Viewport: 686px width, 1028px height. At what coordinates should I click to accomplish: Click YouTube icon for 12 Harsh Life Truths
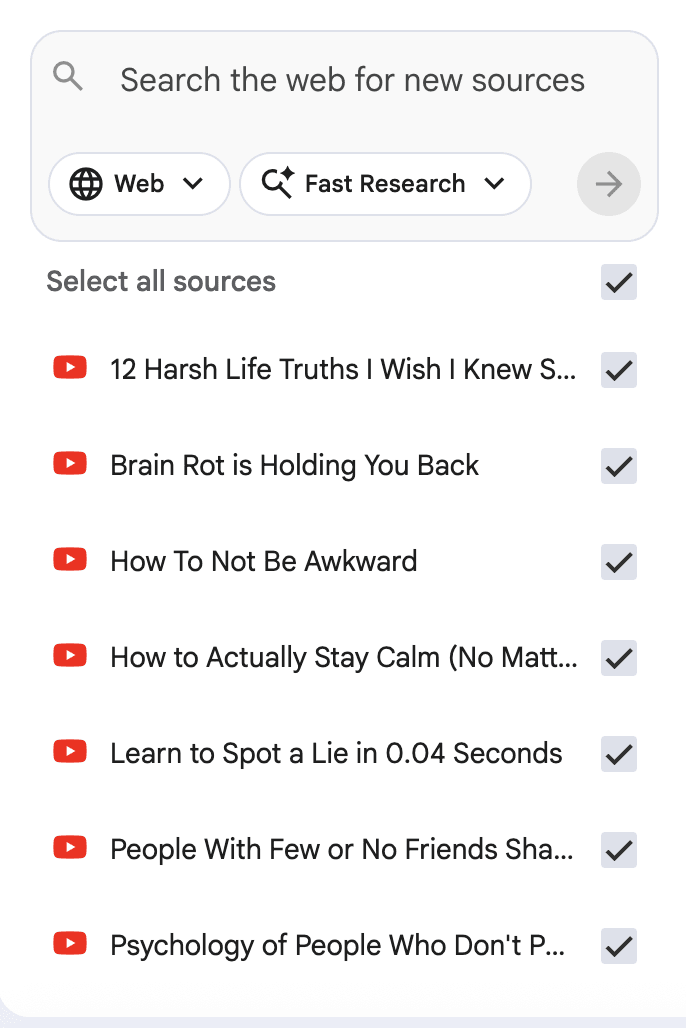click(x=70, y=368)
